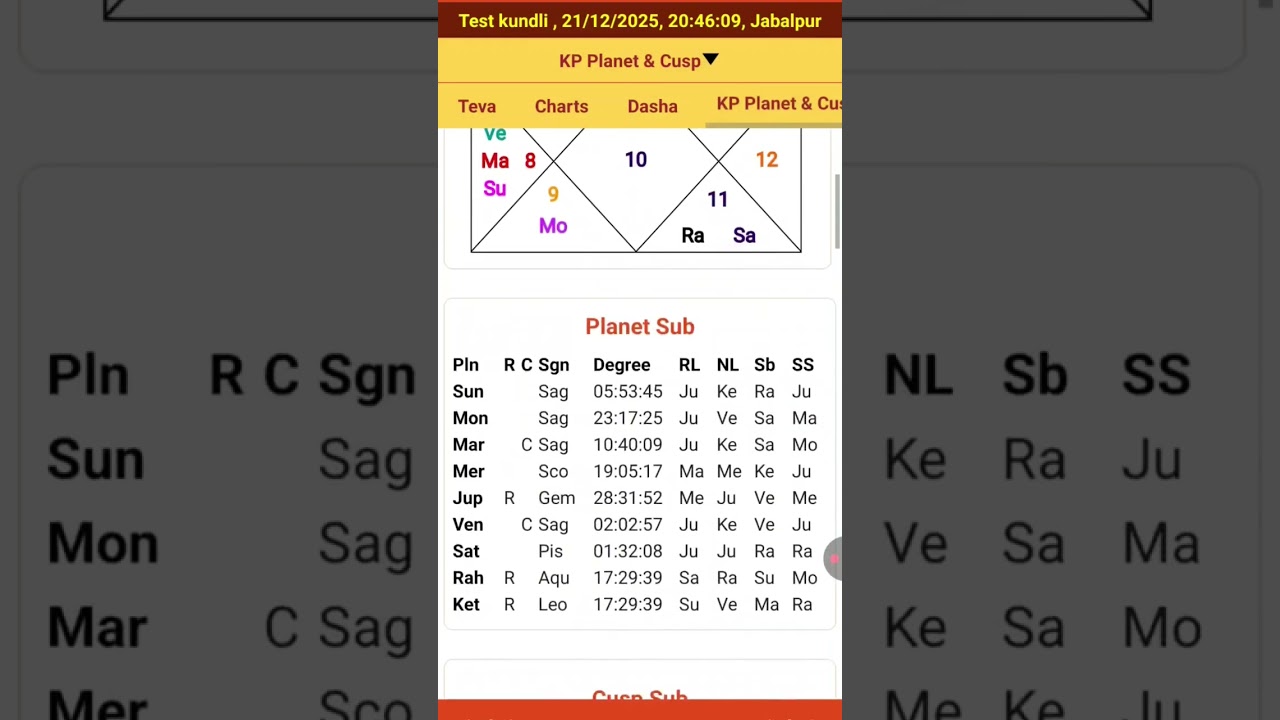The height and width of the screenshot is (720, 1280).
Task: Click Sa planet in chart
Action: click(x=744, y=236)
